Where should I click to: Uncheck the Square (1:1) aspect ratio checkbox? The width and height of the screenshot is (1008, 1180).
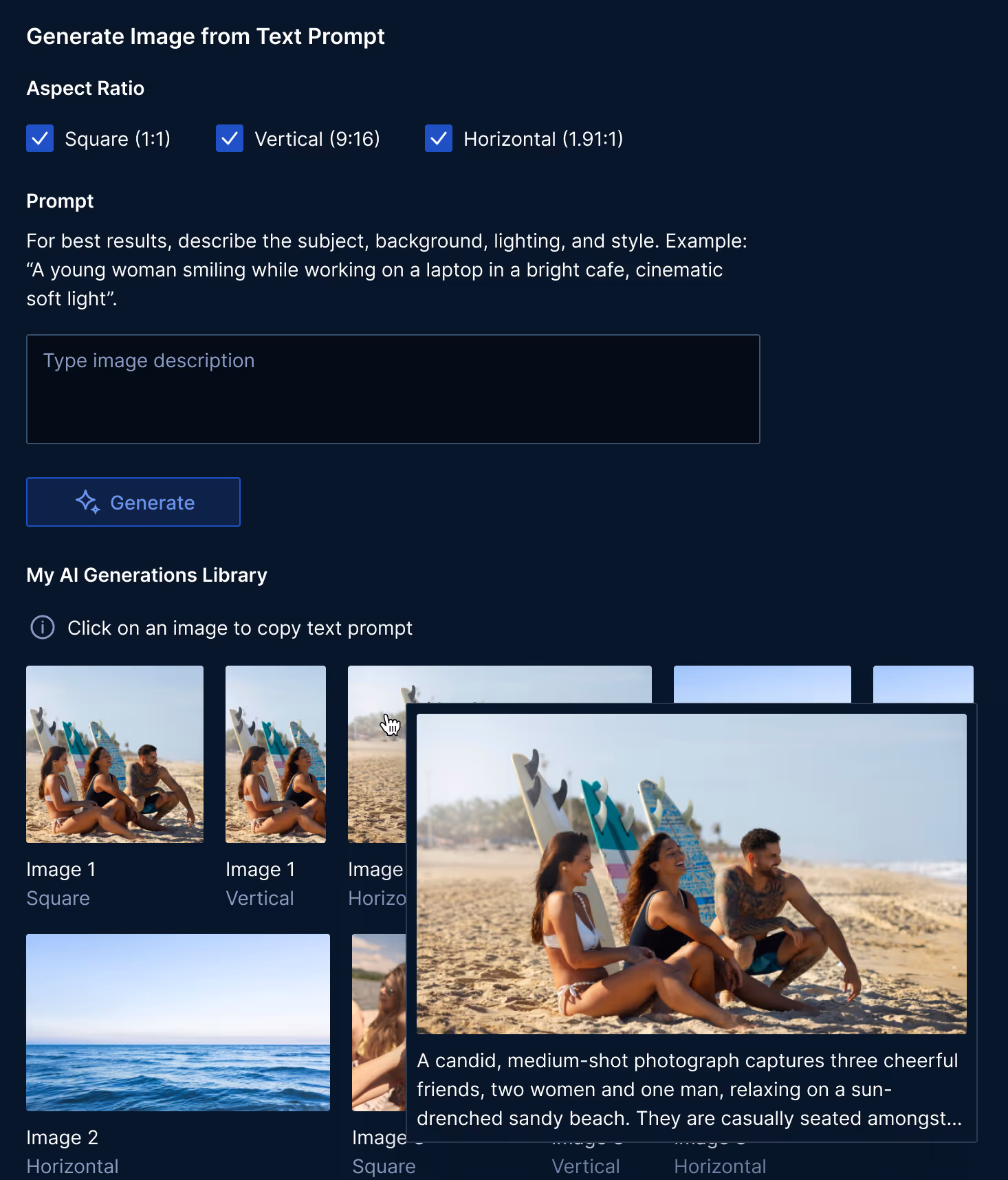40,138
